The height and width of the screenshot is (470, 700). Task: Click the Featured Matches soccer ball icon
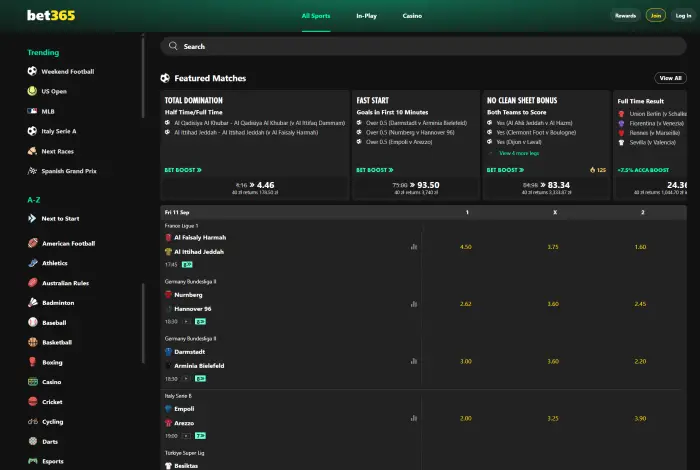pos(165,78)
